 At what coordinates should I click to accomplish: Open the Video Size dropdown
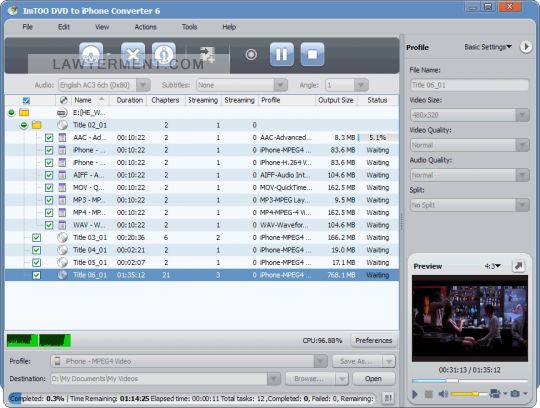pyautogui.click(x=522, y=115)
